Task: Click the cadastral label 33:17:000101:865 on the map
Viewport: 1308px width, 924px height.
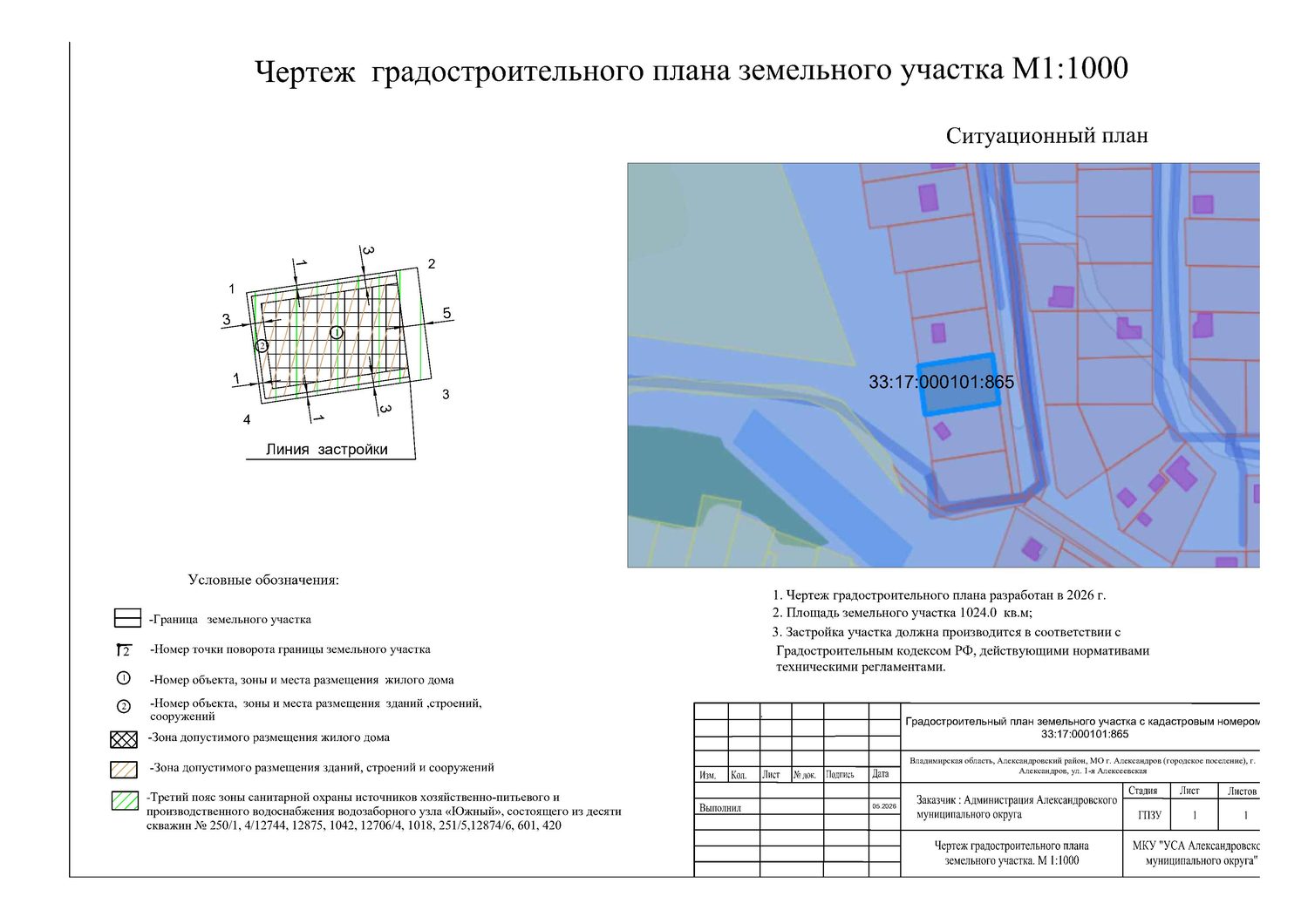Action: click(941, 382)
